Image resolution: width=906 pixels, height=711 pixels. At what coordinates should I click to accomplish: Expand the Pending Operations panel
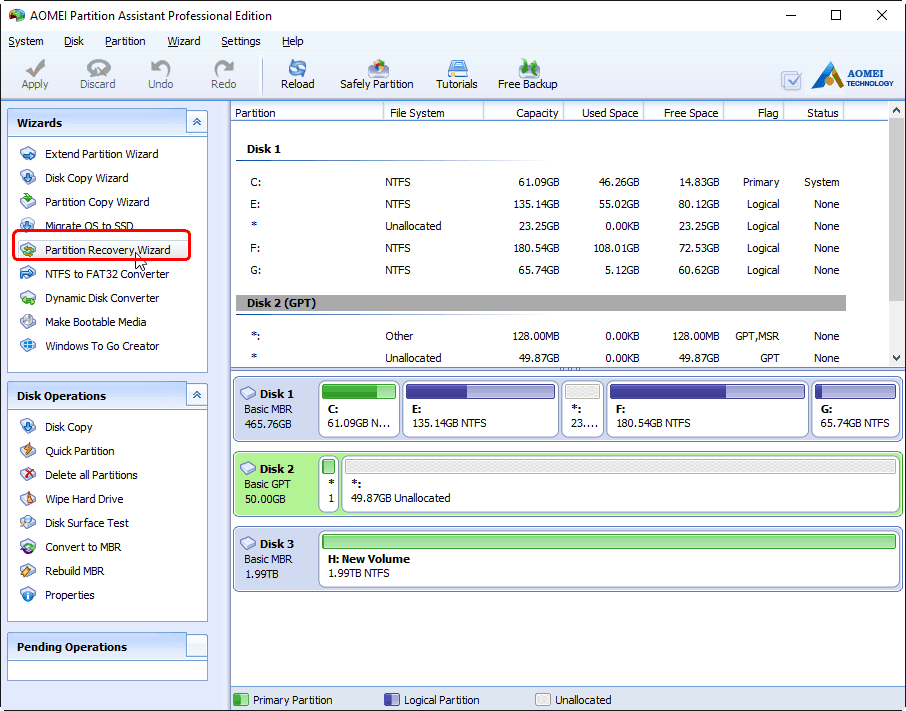(x=197, y=646)
